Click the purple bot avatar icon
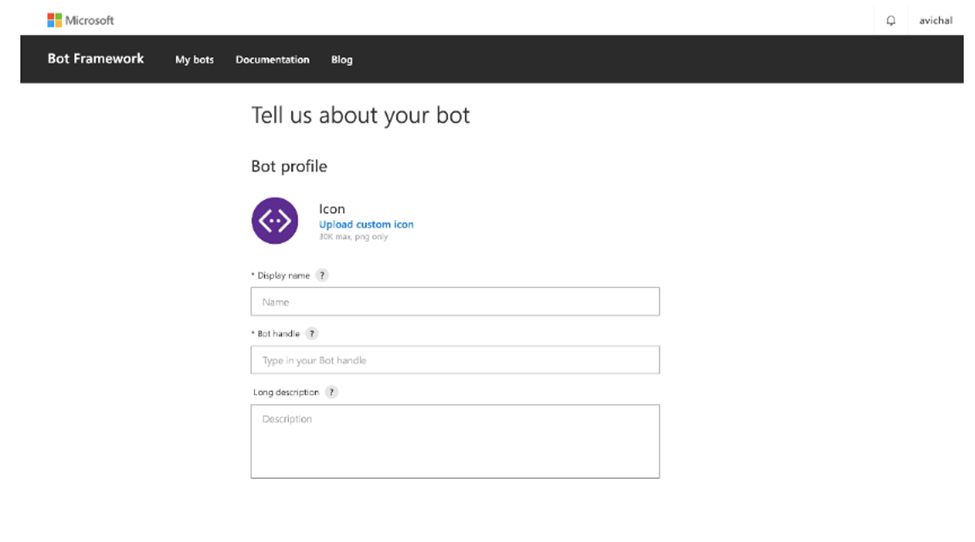The image size is (975, 542). [274, 220]
